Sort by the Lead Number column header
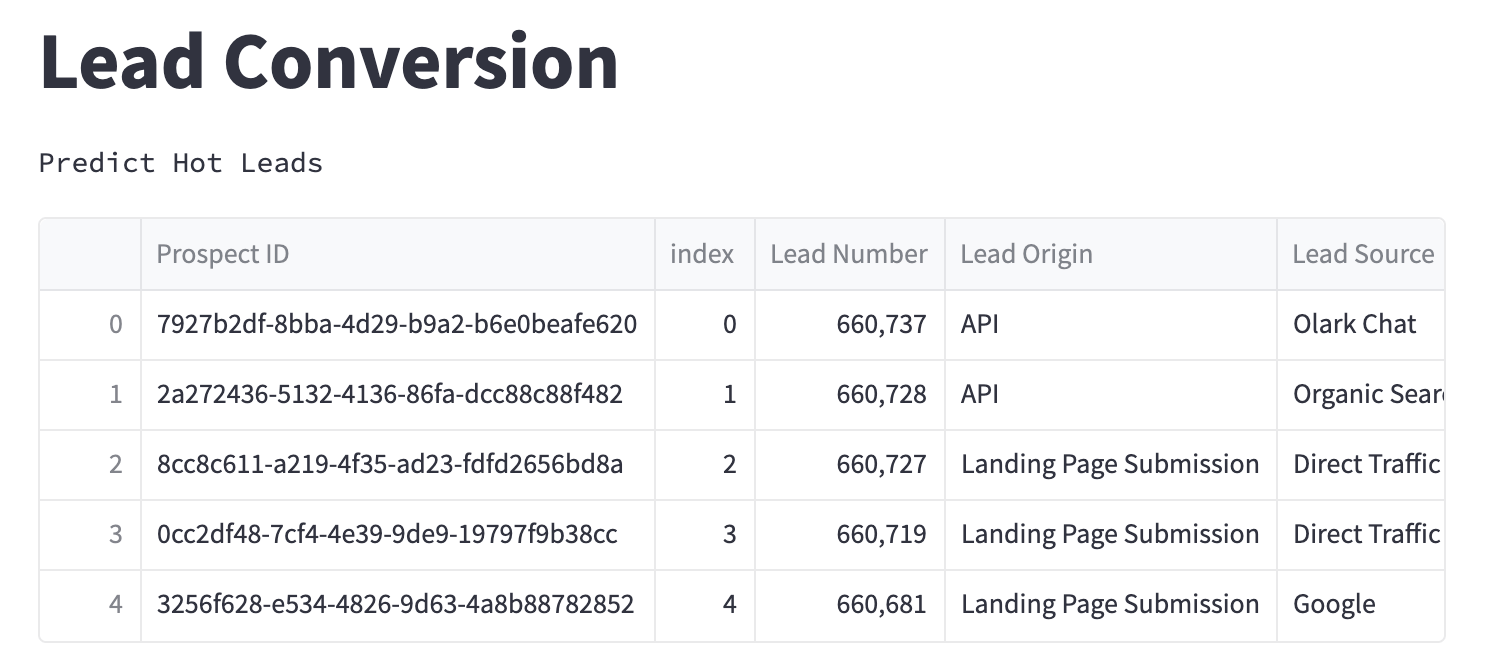Viewport: 1508px width, 666px height. point(849,254)
